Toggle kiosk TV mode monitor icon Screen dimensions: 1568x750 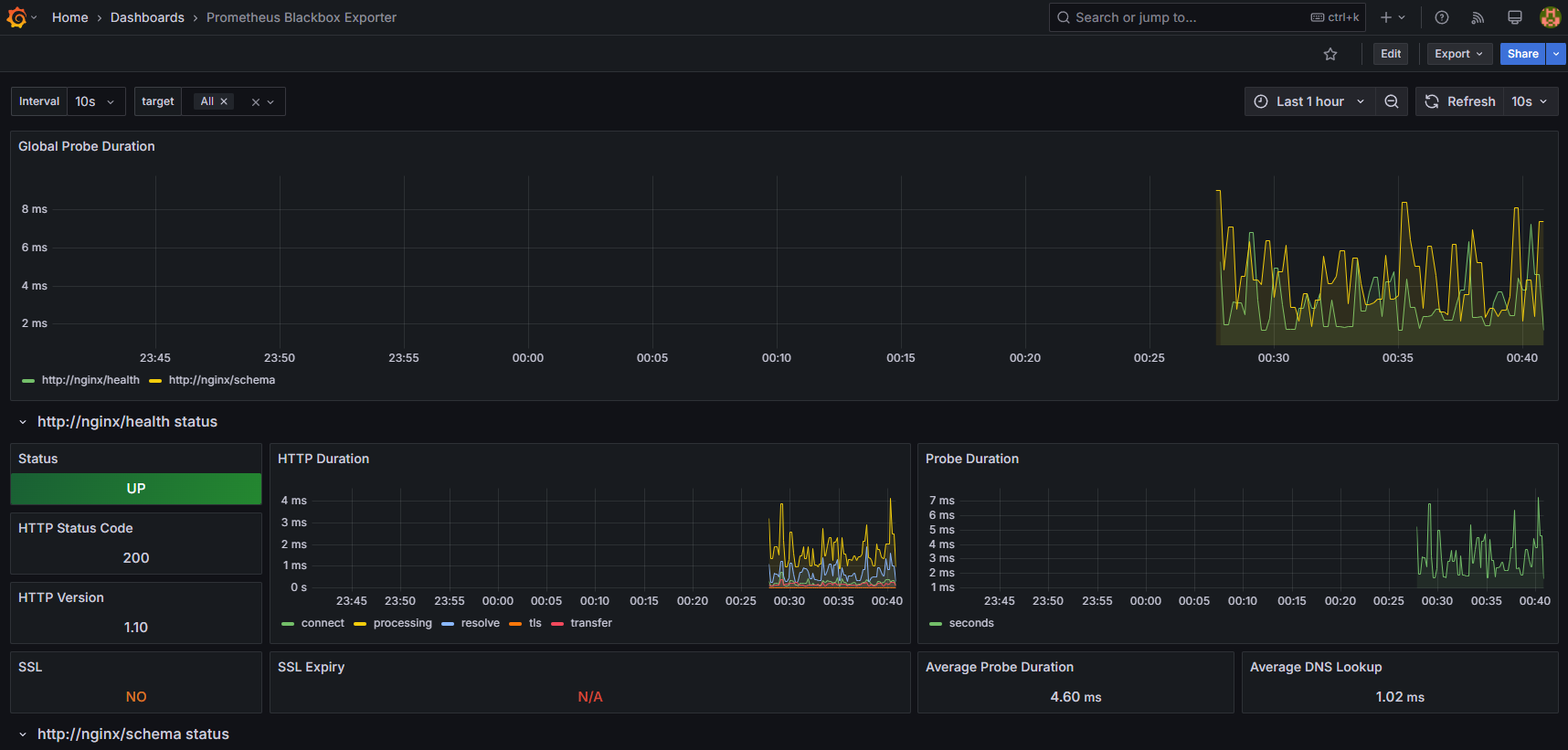1514,17
